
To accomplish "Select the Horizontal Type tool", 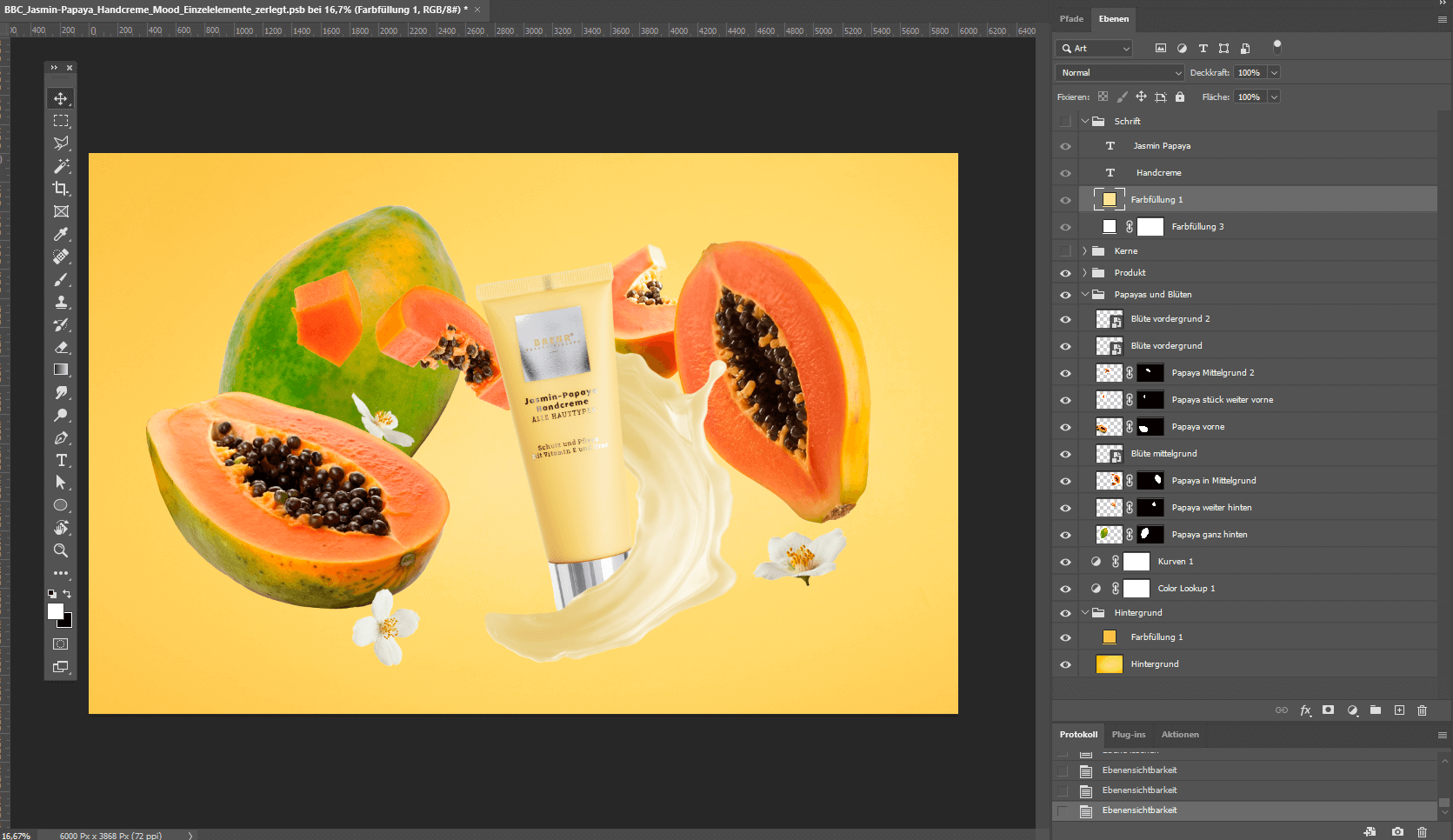I will [x=61, y=460].
